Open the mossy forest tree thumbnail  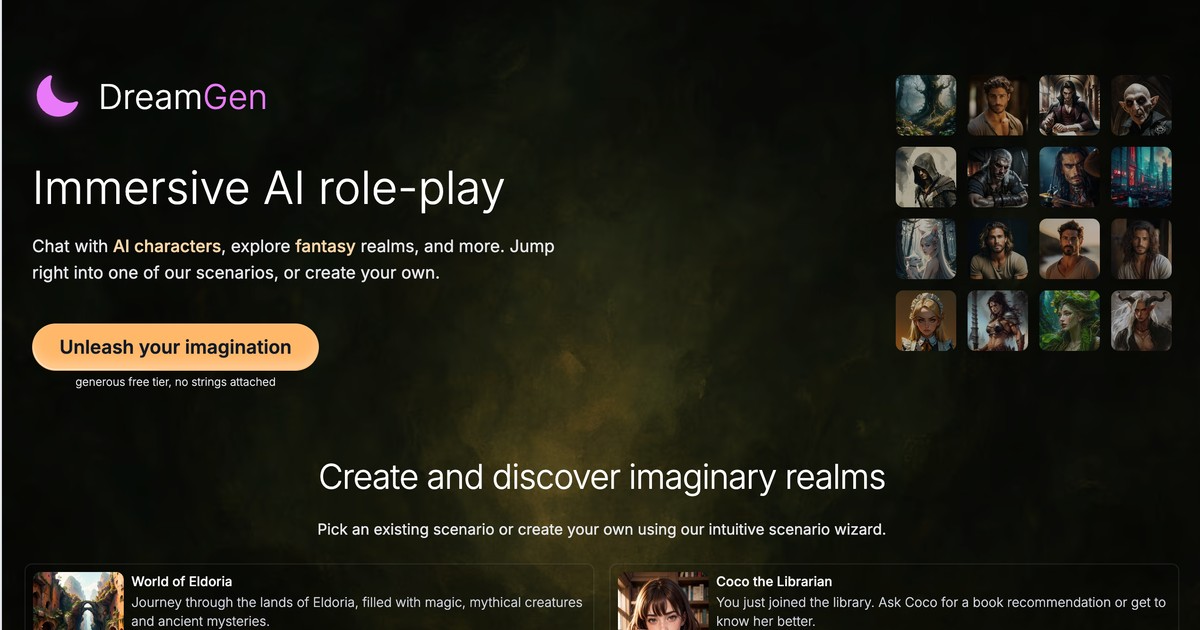[x=926, y=105]
